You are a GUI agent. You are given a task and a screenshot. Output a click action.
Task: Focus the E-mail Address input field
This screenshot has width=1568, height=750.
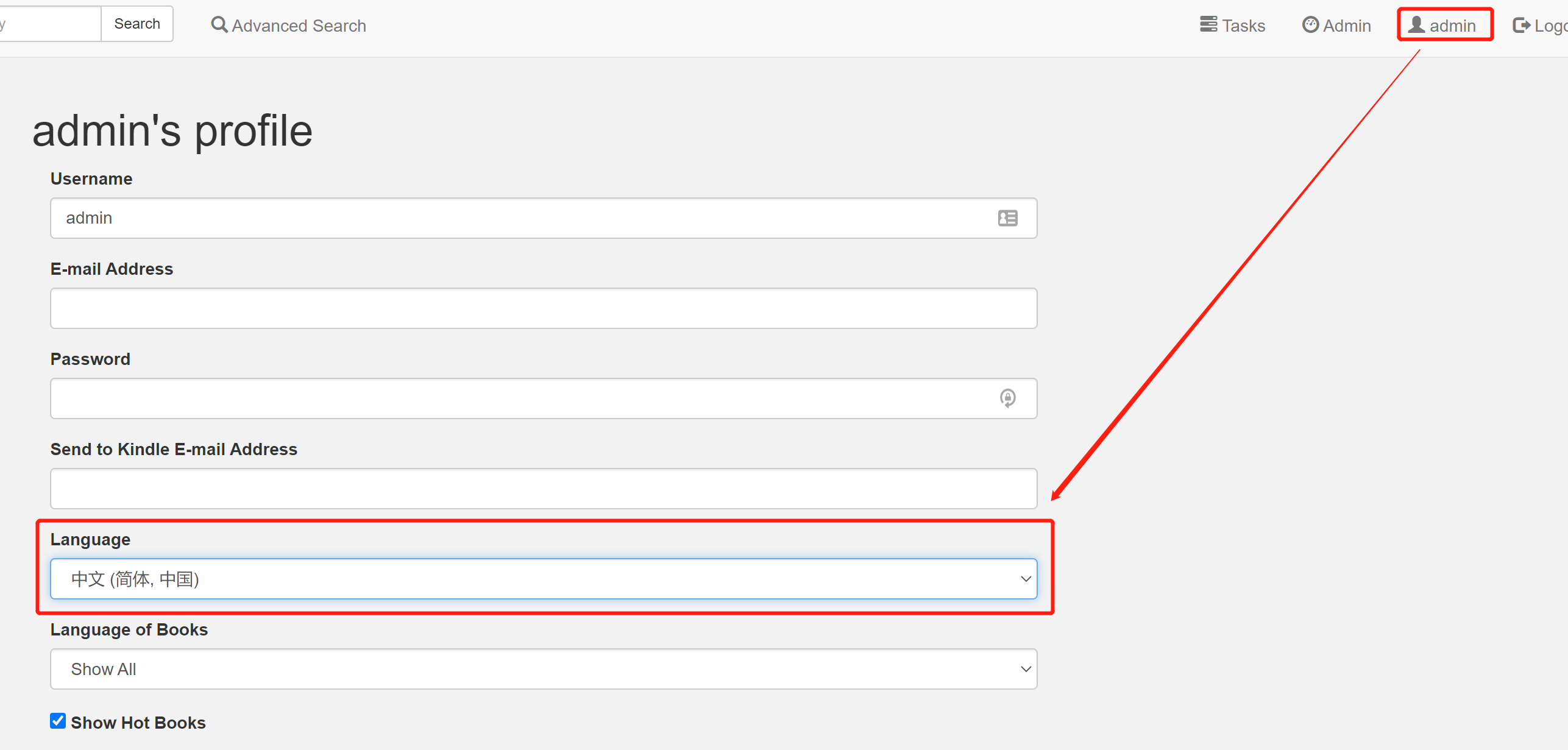coord(544,308)
